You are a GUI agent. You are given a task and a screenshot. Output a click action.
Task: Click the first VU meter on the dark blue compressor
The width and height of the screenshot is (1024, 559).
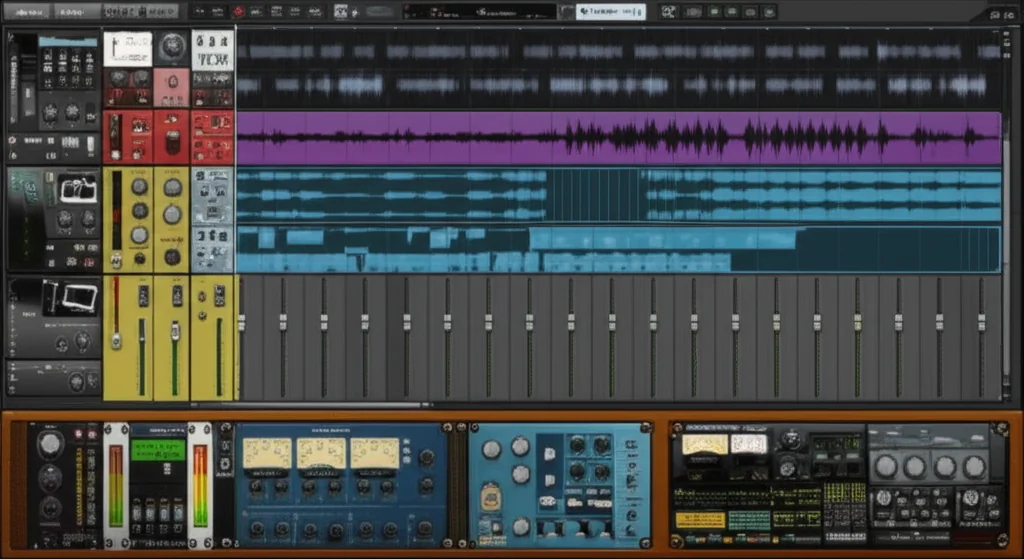tap(268, 453)
